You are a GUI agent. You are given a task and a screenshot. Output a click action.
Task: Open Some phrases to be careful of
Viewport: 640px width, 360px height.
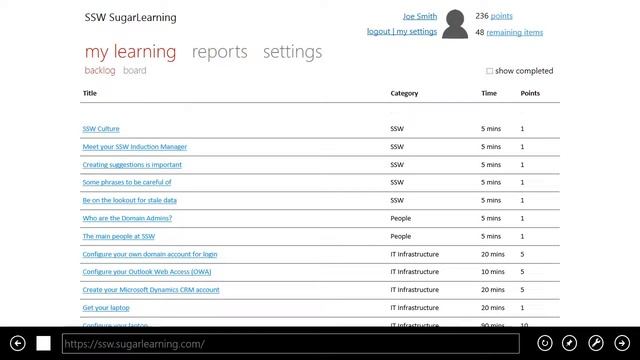(127, 182)
